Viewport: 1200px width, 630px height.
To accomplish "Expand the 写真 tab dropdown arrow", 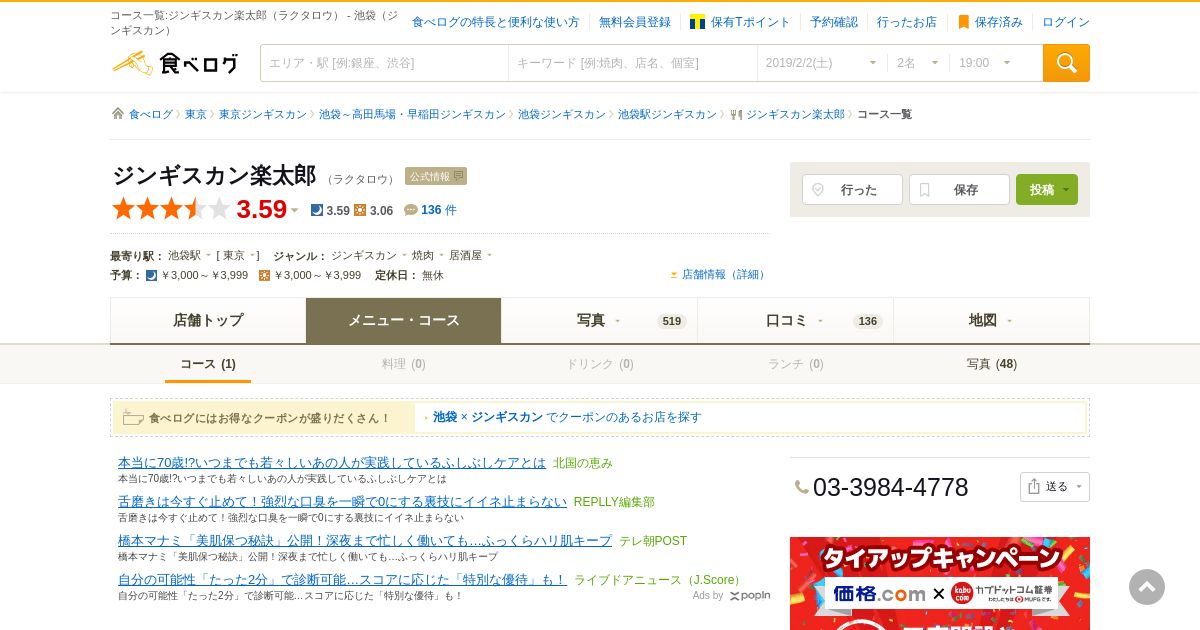I will [x=617, y=321].
